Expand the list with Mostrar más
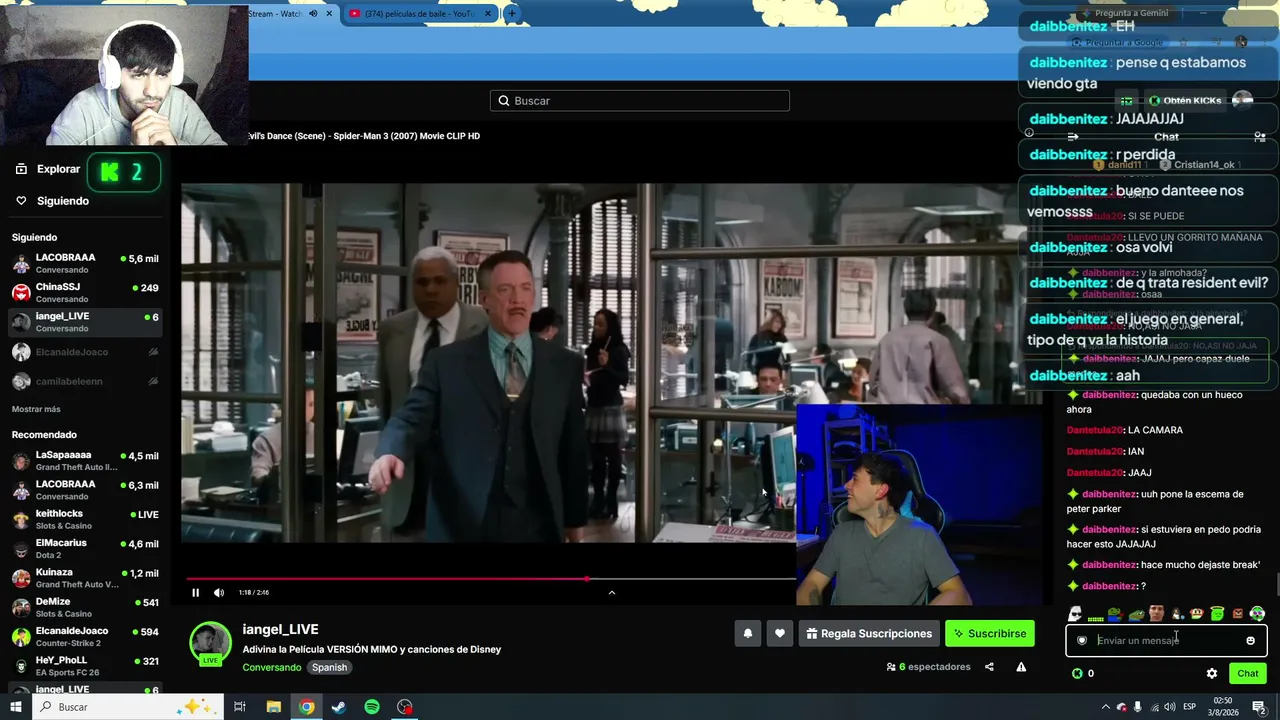Viewport: 1280px width, 720px height. coord(36,409)
